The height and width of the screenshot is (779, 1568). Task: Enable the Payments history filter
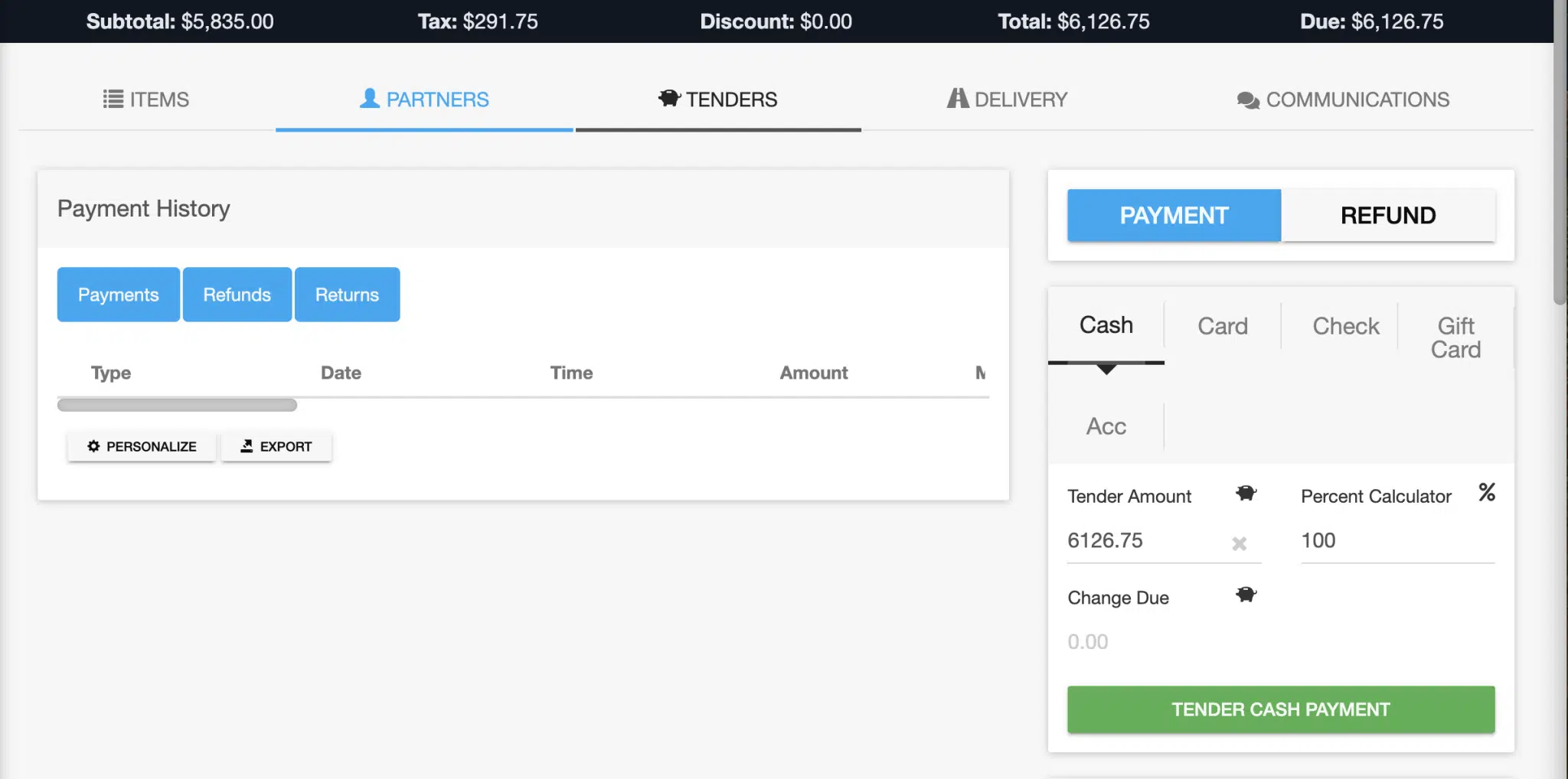tap(118, 294)
